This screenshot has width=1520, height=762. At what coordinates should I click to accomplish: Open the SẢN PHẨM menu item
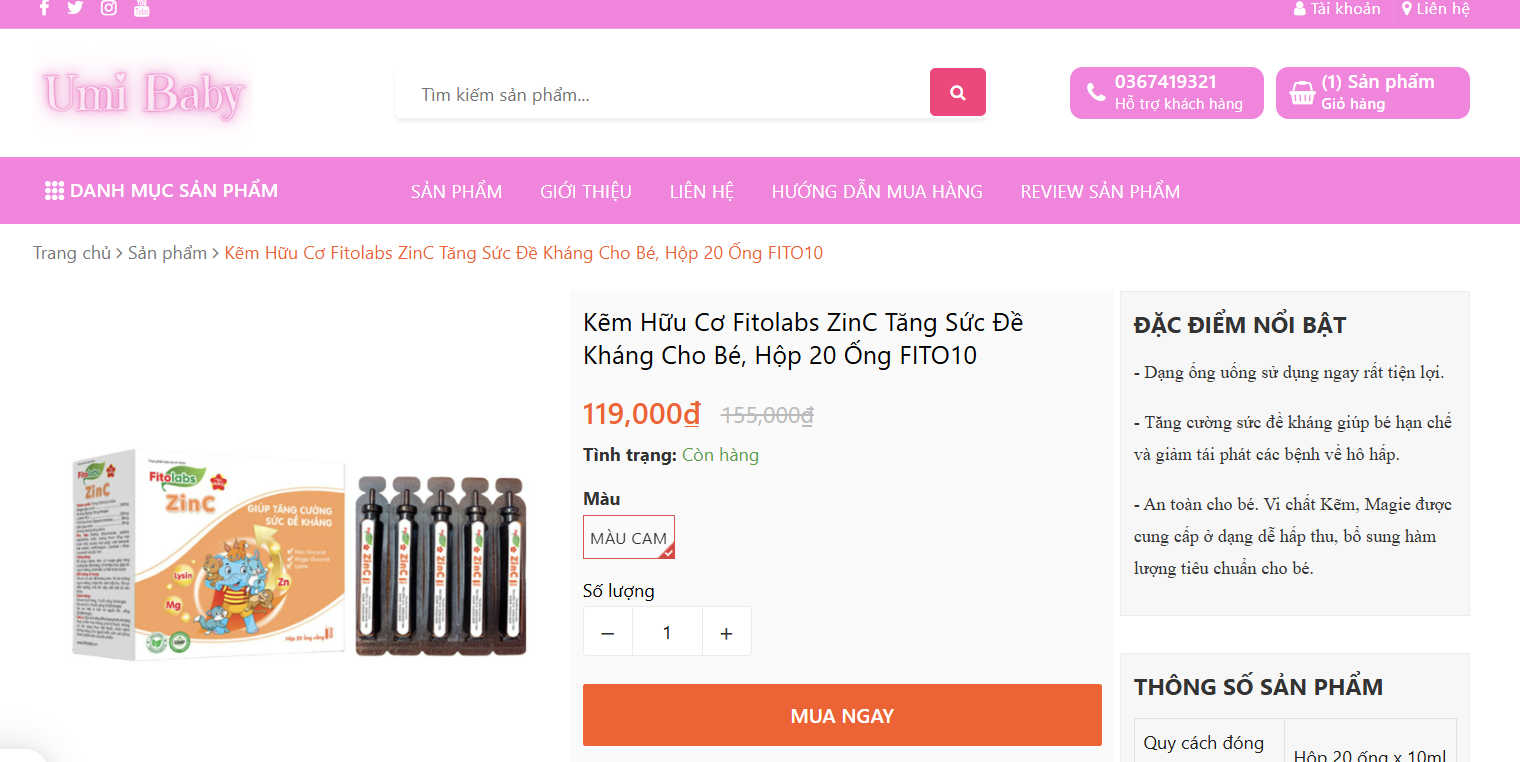(457, 191)
